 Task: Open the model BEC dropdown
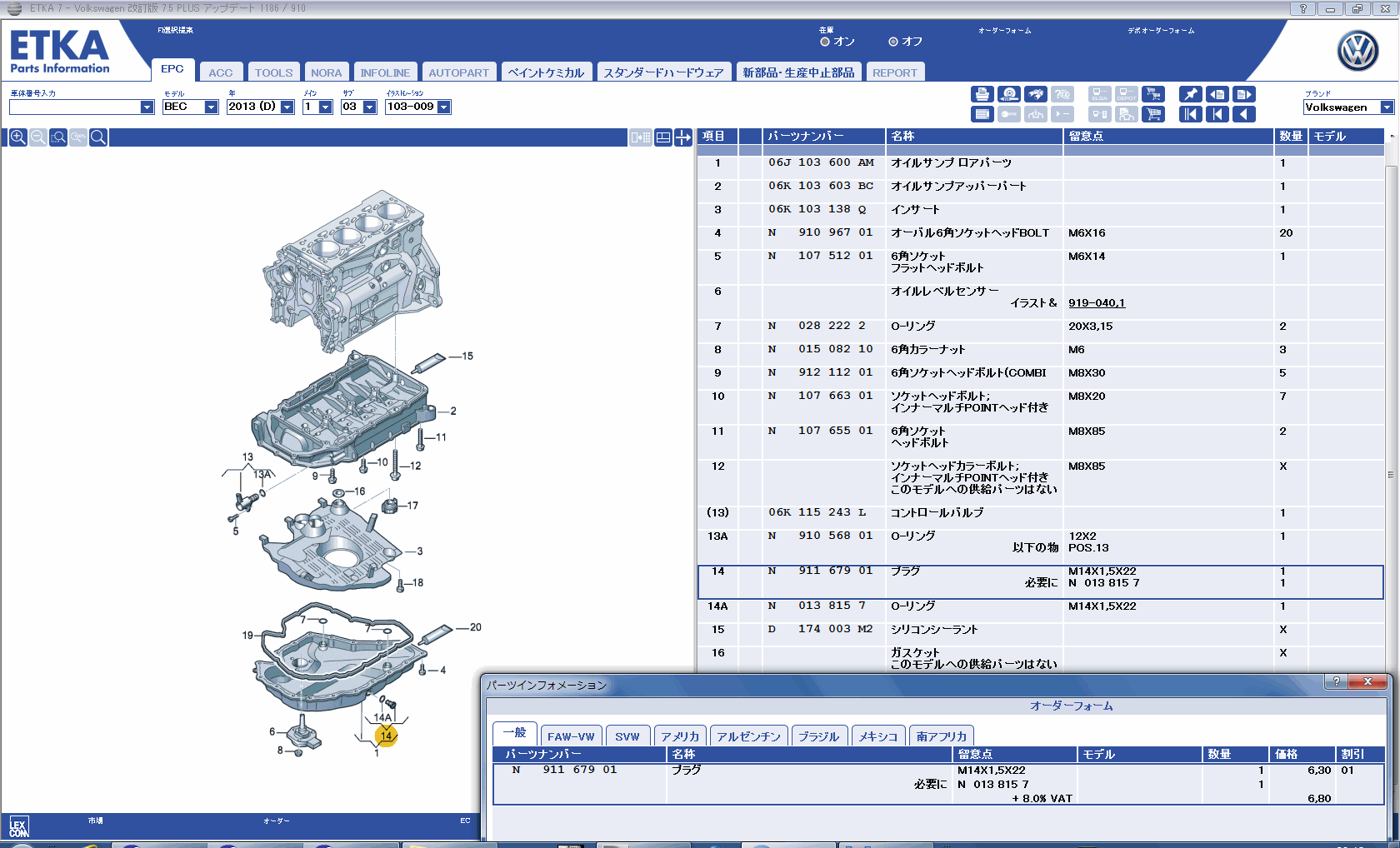[212, 107]
